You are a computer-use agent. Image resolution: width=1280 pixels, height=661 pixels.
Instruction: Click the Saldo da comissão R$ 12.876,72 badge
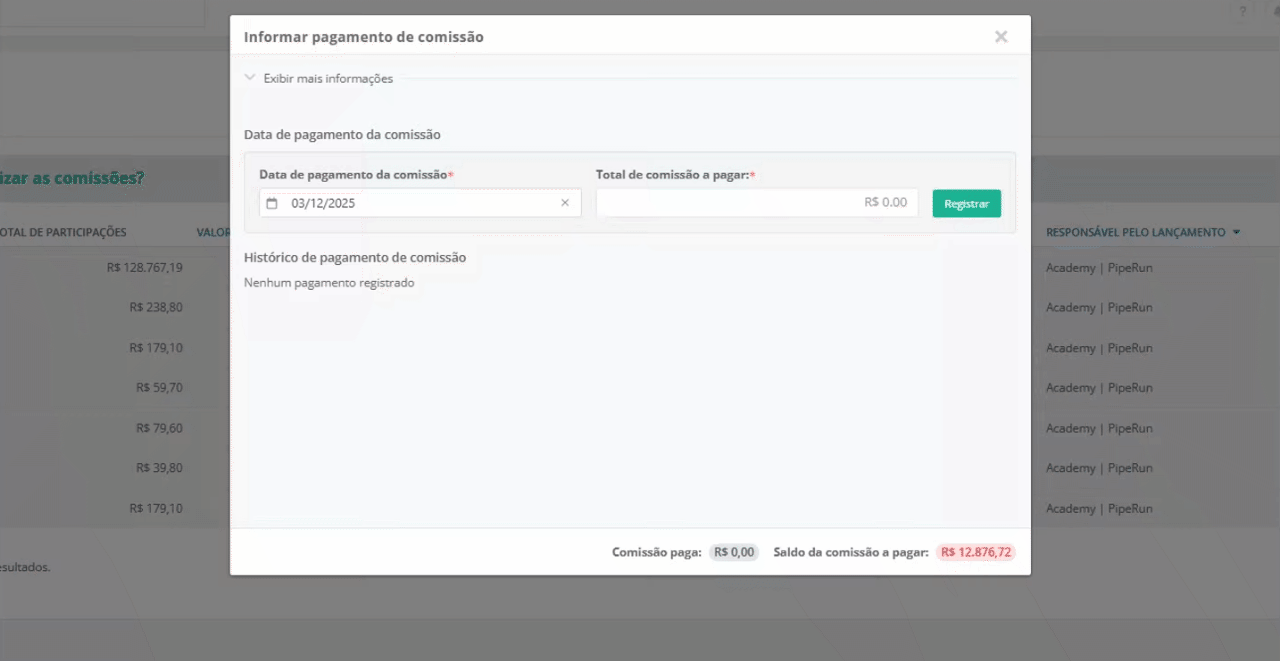coord(975,552)
